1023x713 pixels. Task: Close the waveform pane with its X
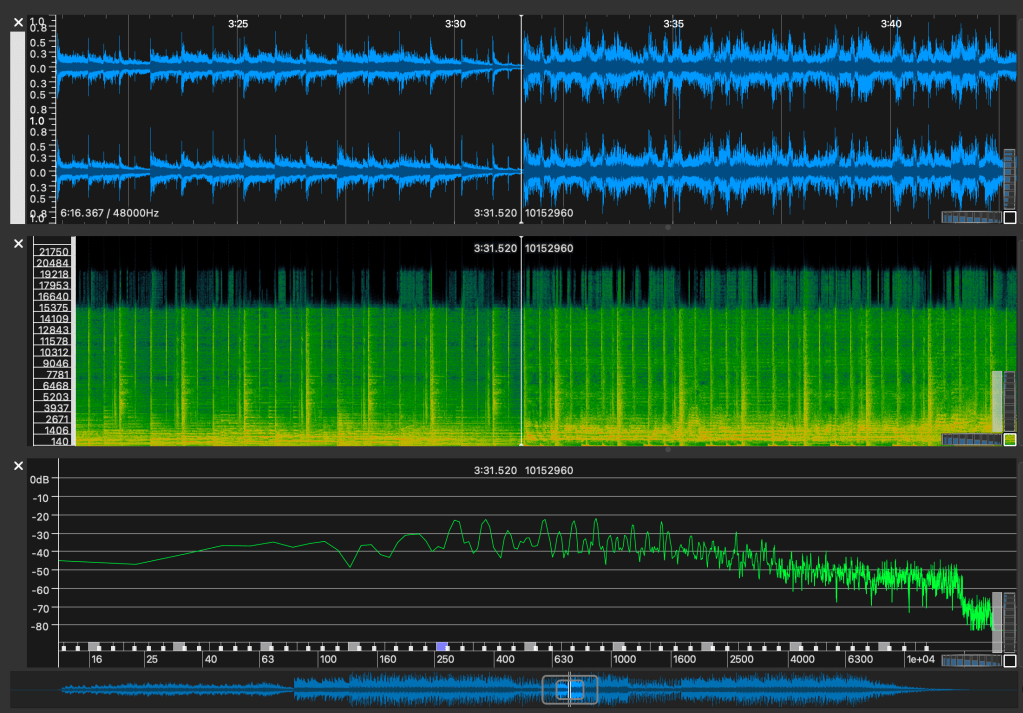[18, 21]
